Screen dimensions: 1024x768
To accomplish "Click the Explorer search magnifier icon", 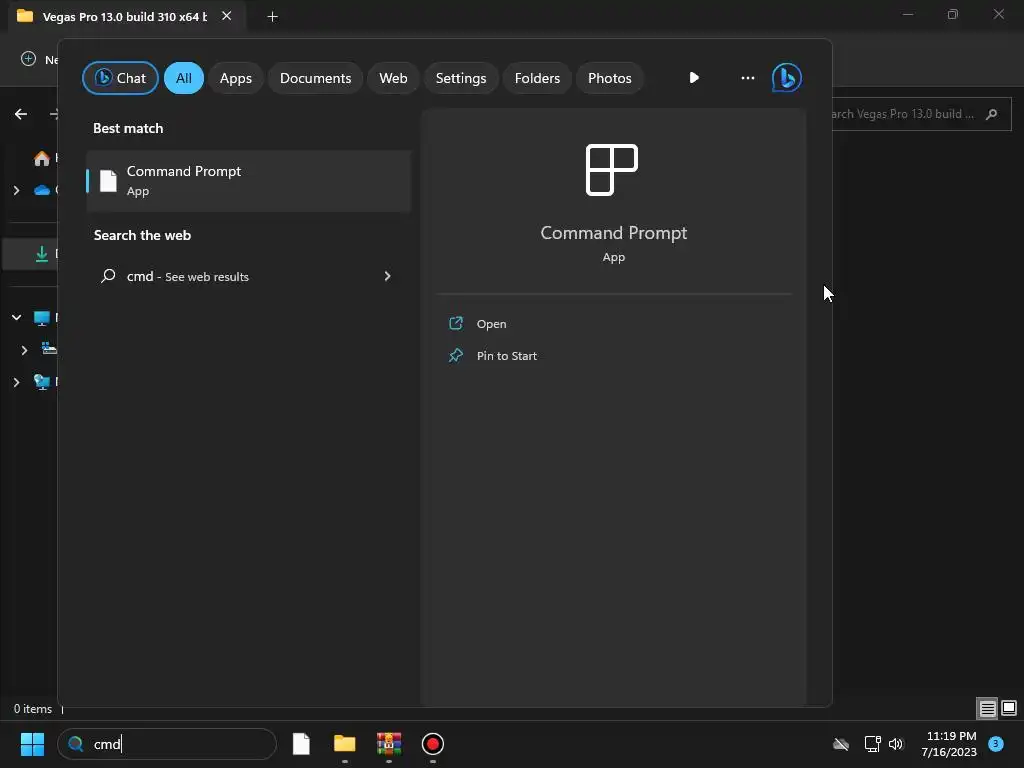I will [991, 114].
